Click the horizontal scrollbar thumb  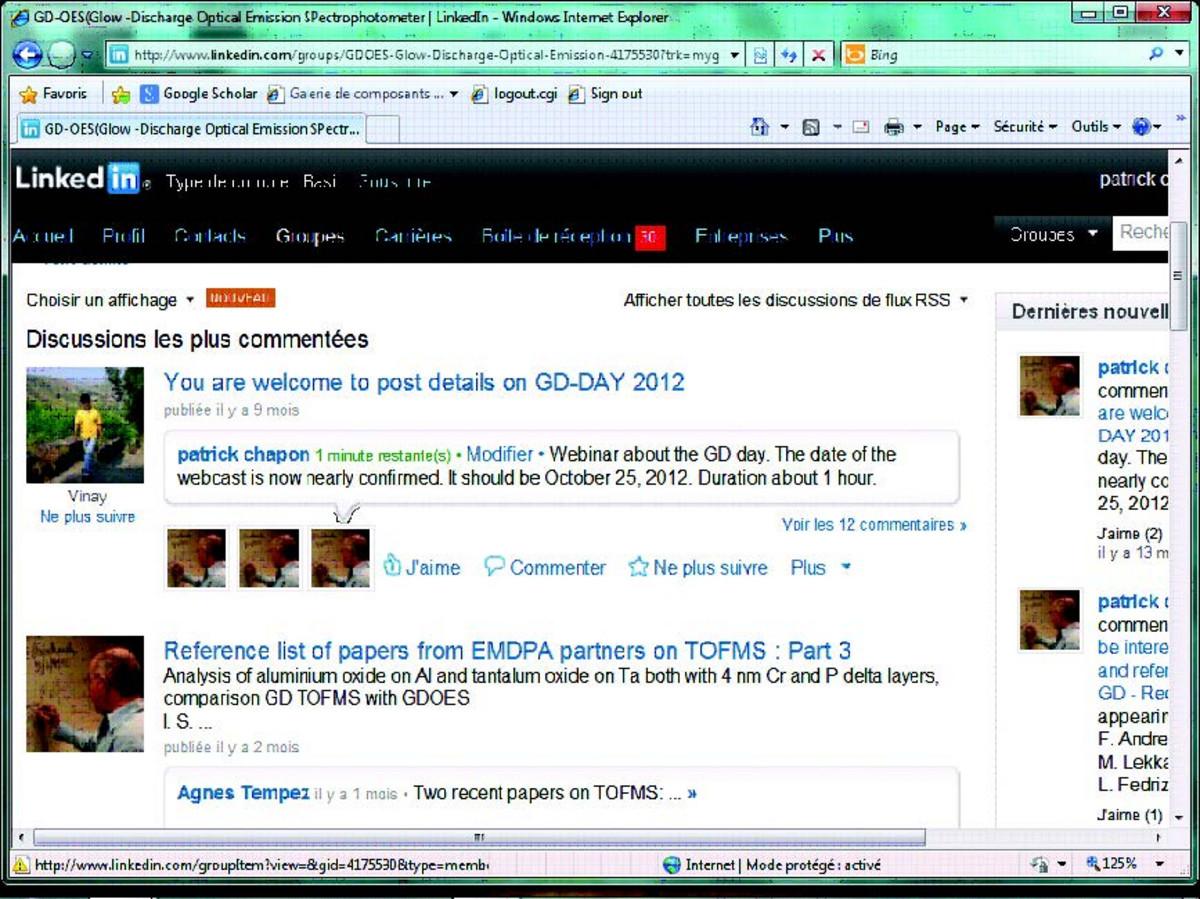[x=479, y=837]
